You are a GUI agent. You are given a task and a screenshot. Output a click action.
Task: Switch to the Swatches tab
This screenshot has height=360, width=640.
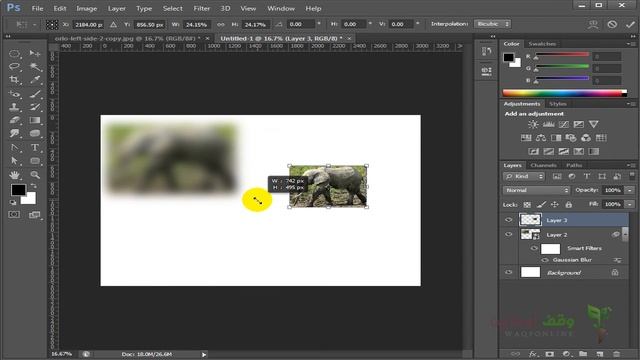[x=542, y=44]
